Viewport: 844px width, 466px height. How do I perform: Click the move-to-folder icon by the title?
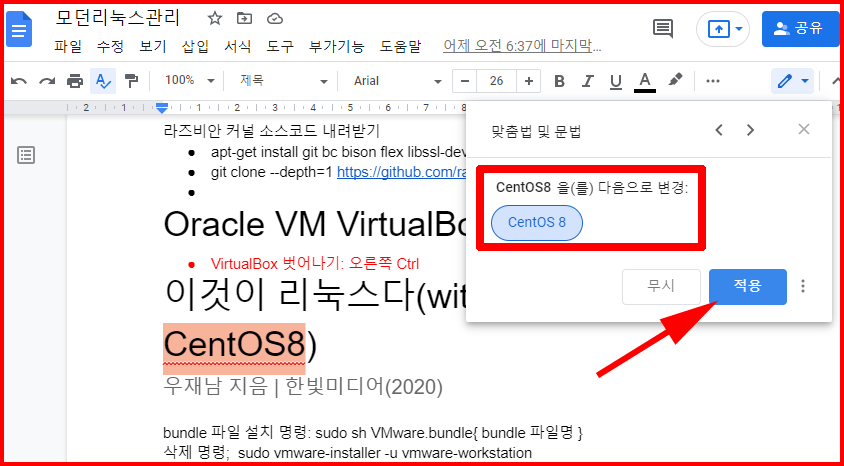(x=244, y=19)
